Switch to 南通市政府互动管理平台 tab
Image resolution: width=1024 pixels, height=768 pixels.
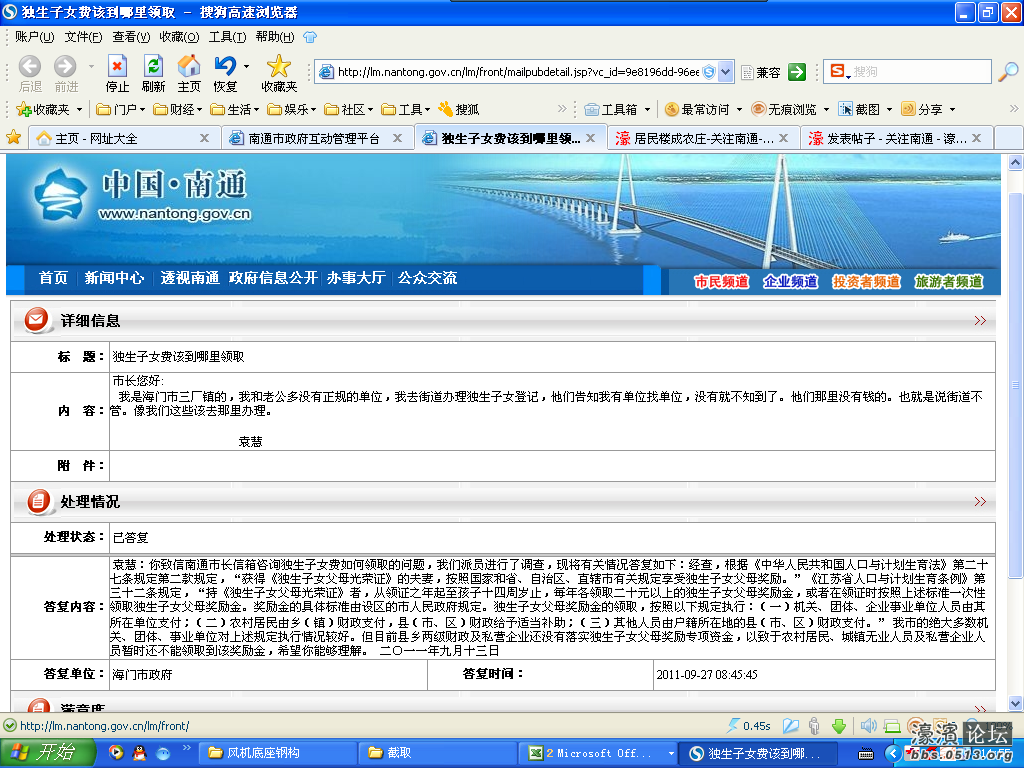point(315,138)
